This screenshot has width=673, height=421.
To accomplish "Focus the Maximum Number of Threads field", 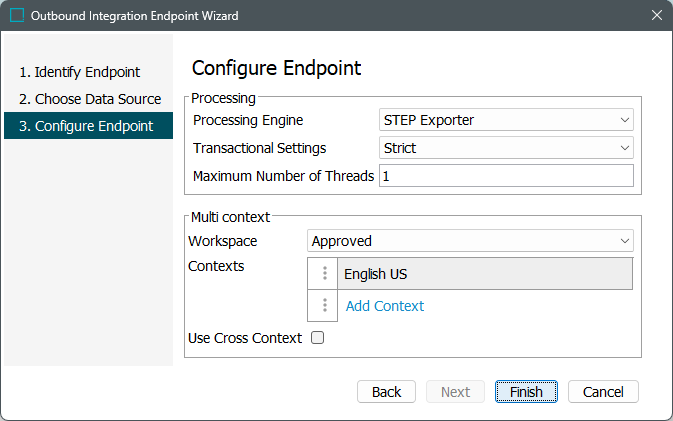I will click(506, 176).
